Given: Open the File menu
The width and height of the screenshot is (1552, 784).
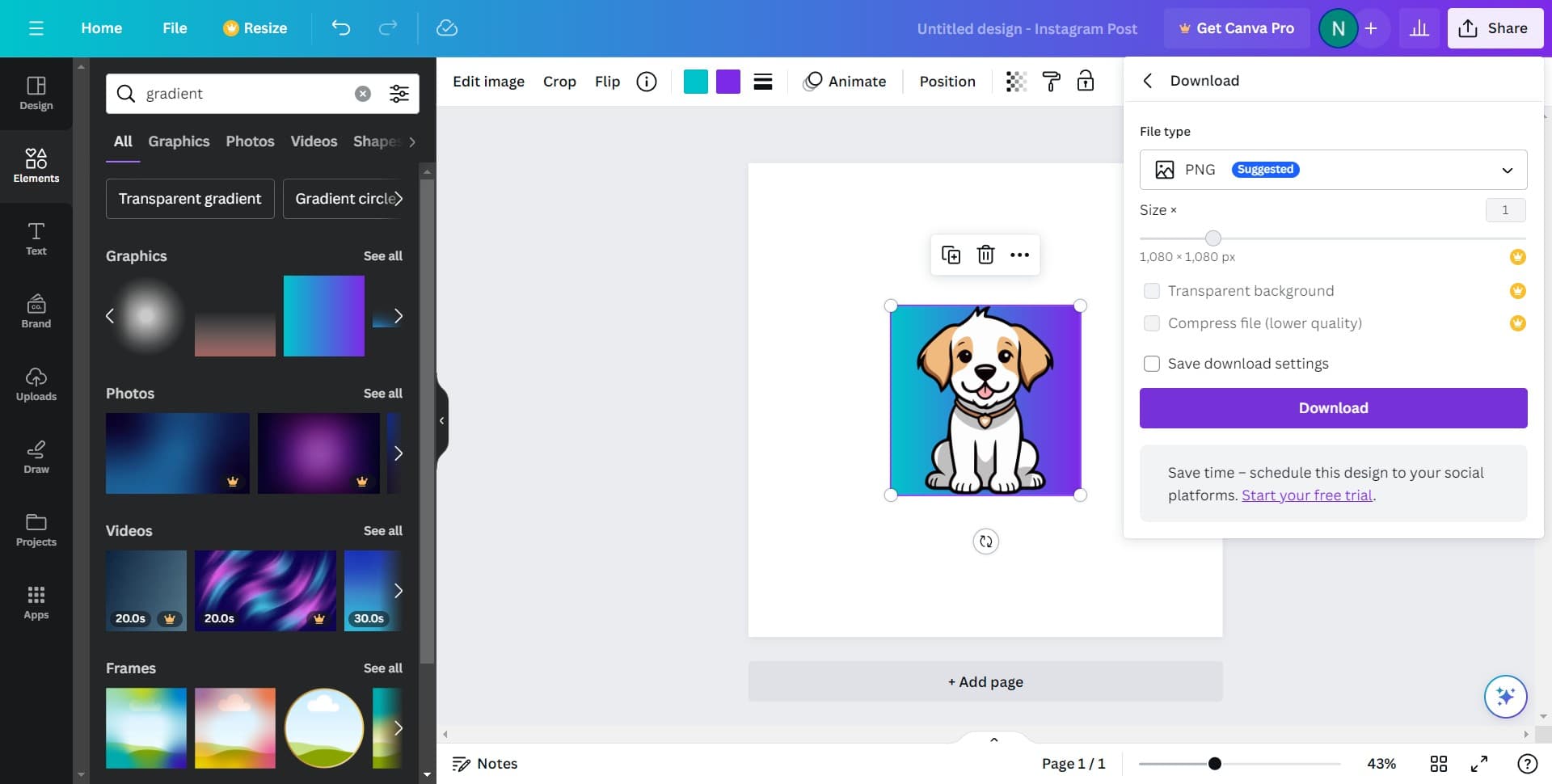Looking at the screenshot, I should 175,28.
